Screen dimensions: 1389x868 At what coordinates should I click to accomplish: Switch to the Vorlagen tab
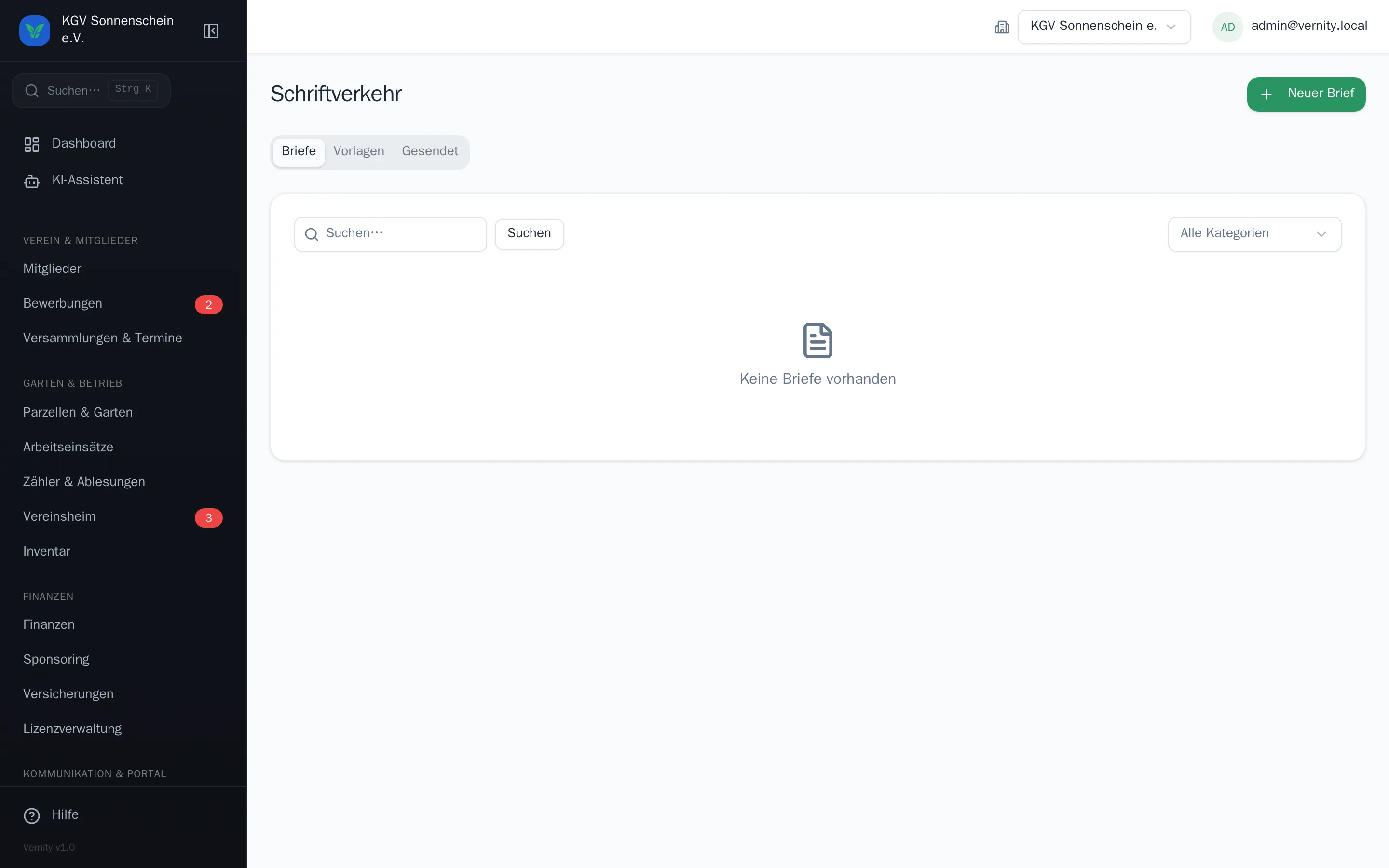click(x=359, y=151)
